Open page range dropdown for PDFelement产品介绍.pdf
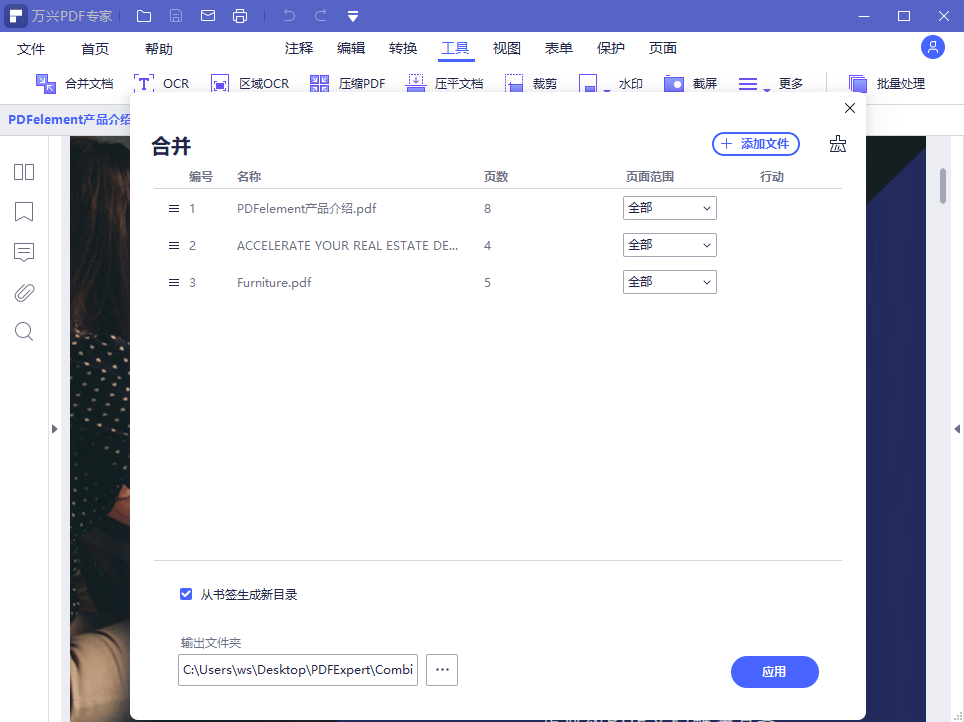The width and height of the screenshot is (964, 722). pyautogui.click(x=669, y=207)
